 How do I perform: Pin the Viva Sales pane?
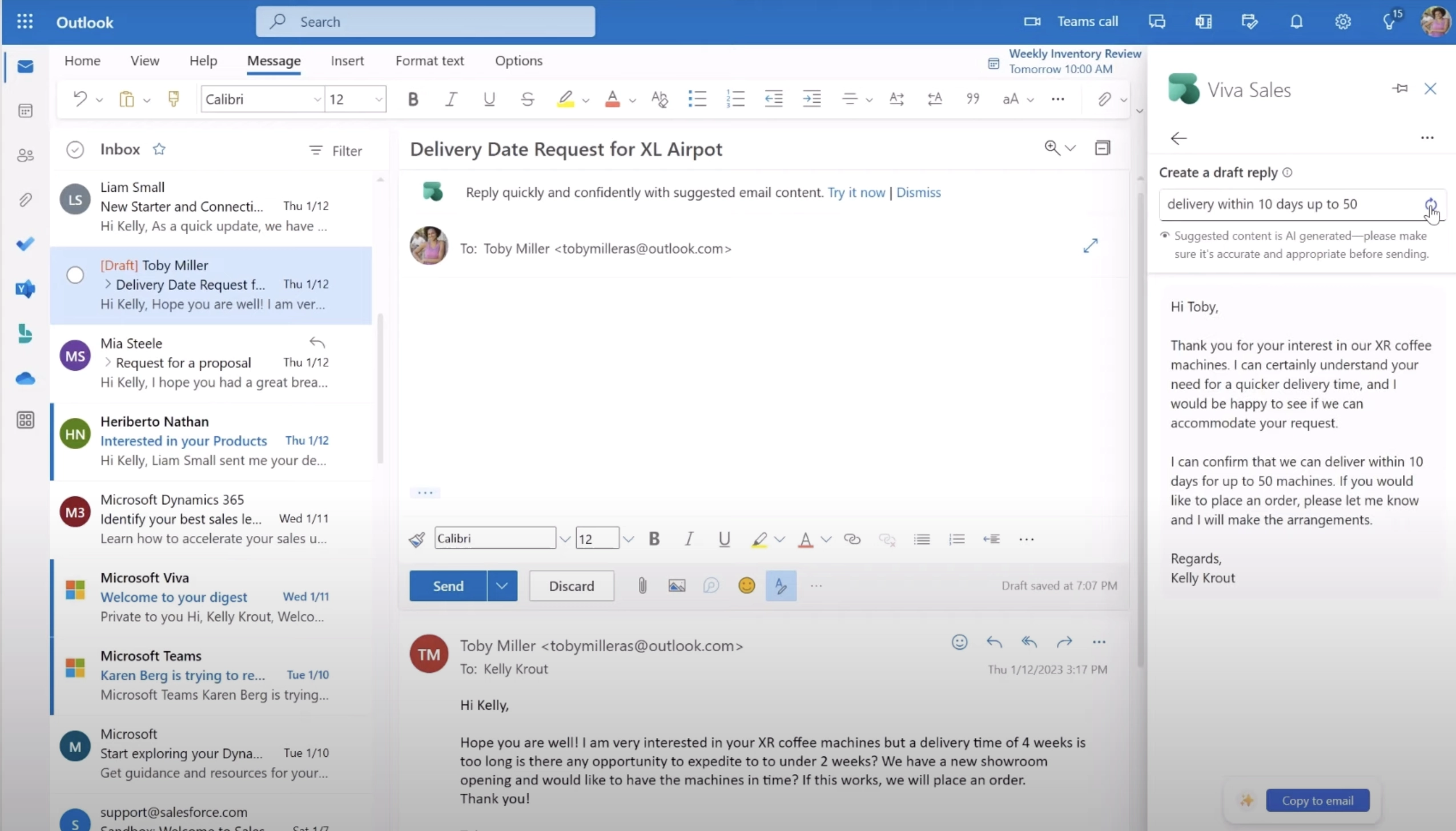(x=1399, y=88)
